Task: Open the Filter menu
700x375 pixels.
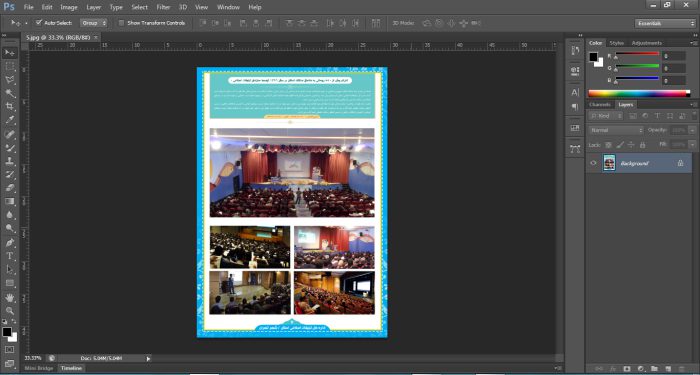Action: coord(163,7)
